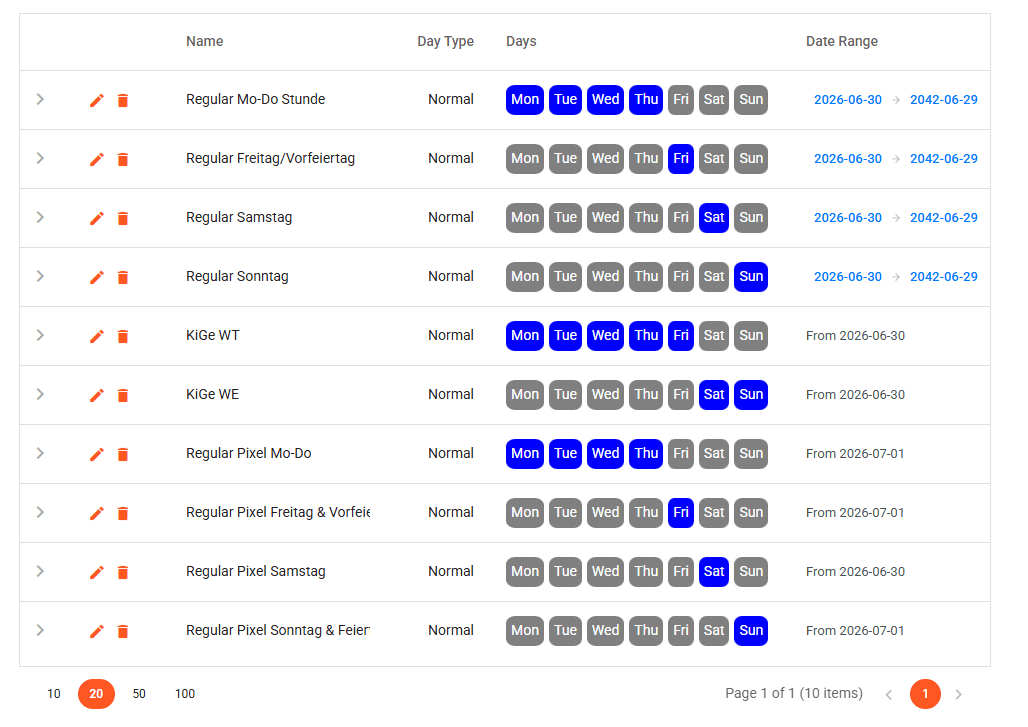Edit the Regular Pixel Freitag & Vorfeiertag row

[96, 513]
